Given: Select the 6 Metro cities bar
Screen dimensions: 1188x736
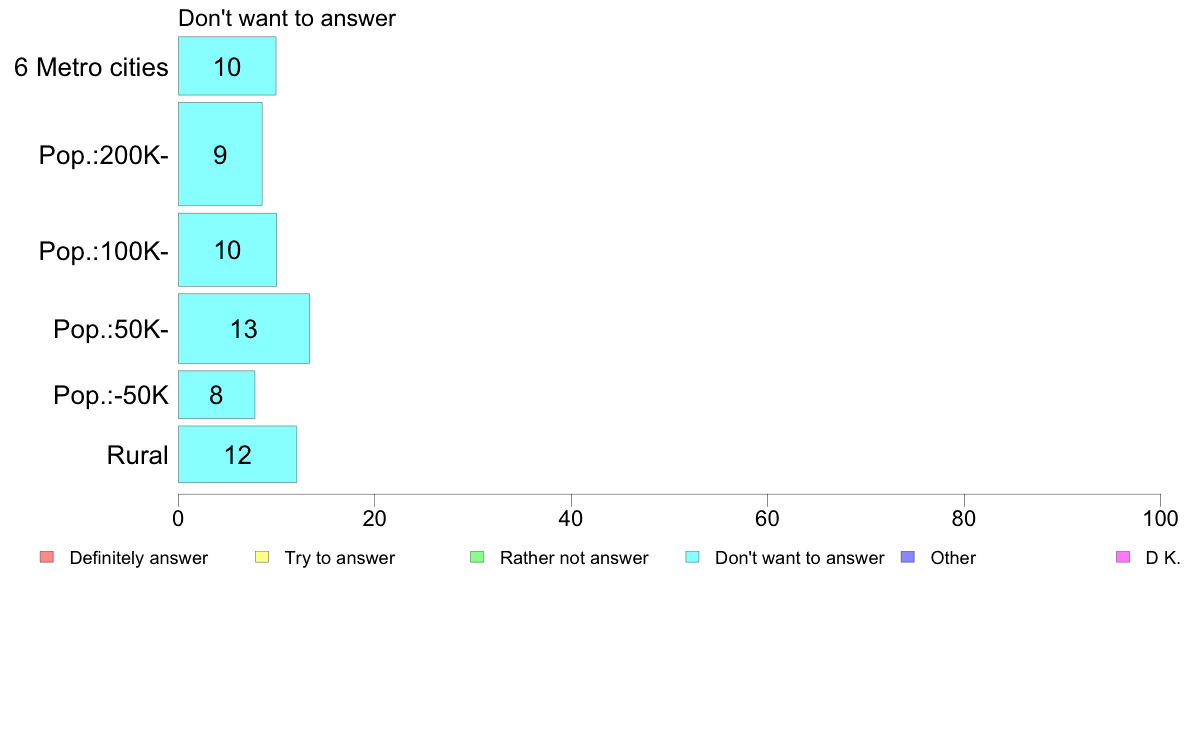Looking at the screenshot, I should [227, 67].
